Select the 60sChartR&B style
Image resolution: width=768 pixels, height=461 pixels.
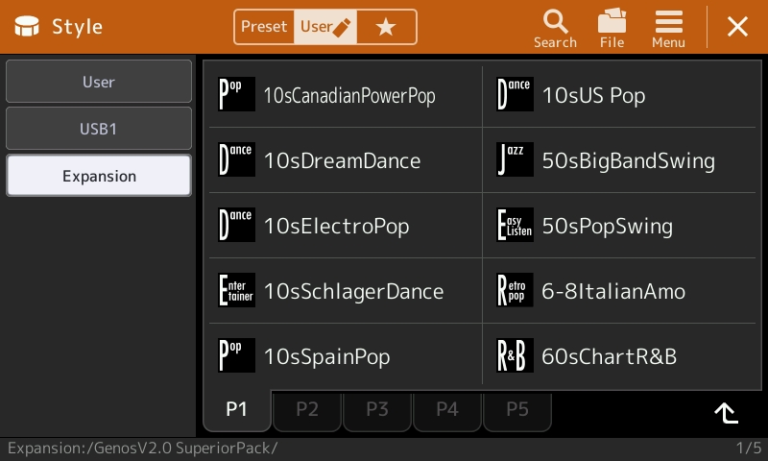[620, 356]
